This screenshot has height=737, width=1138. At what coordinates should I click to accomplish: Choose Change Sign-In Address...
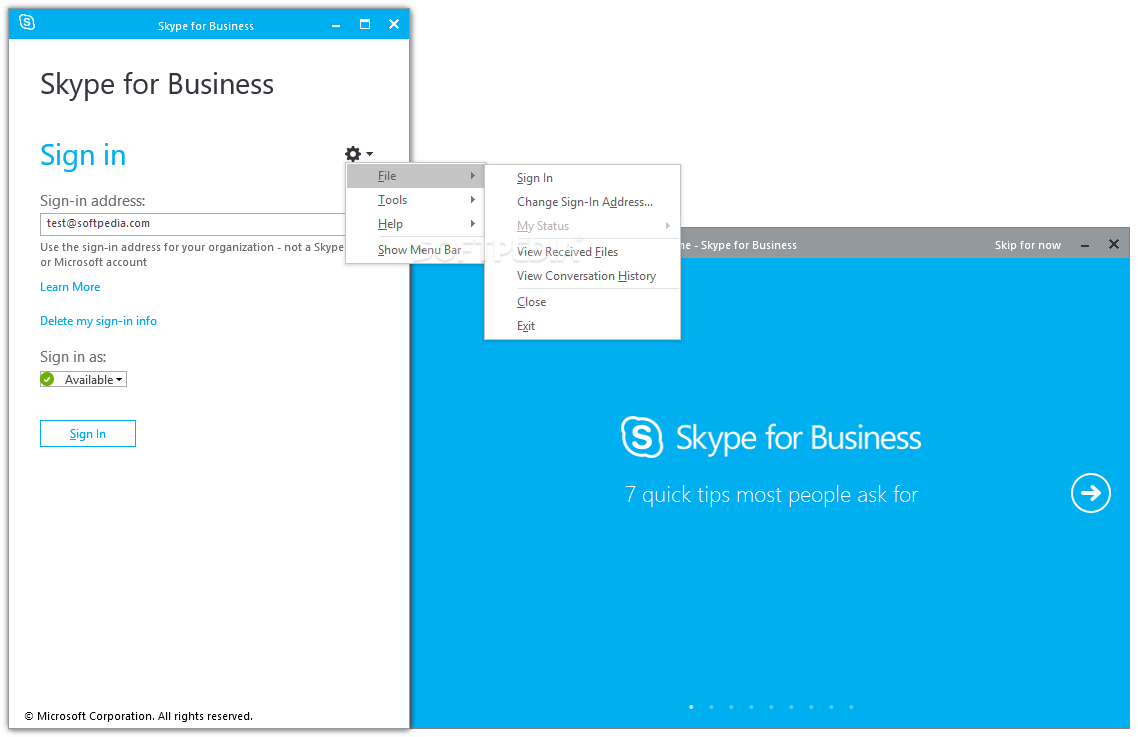coord(582,202)
